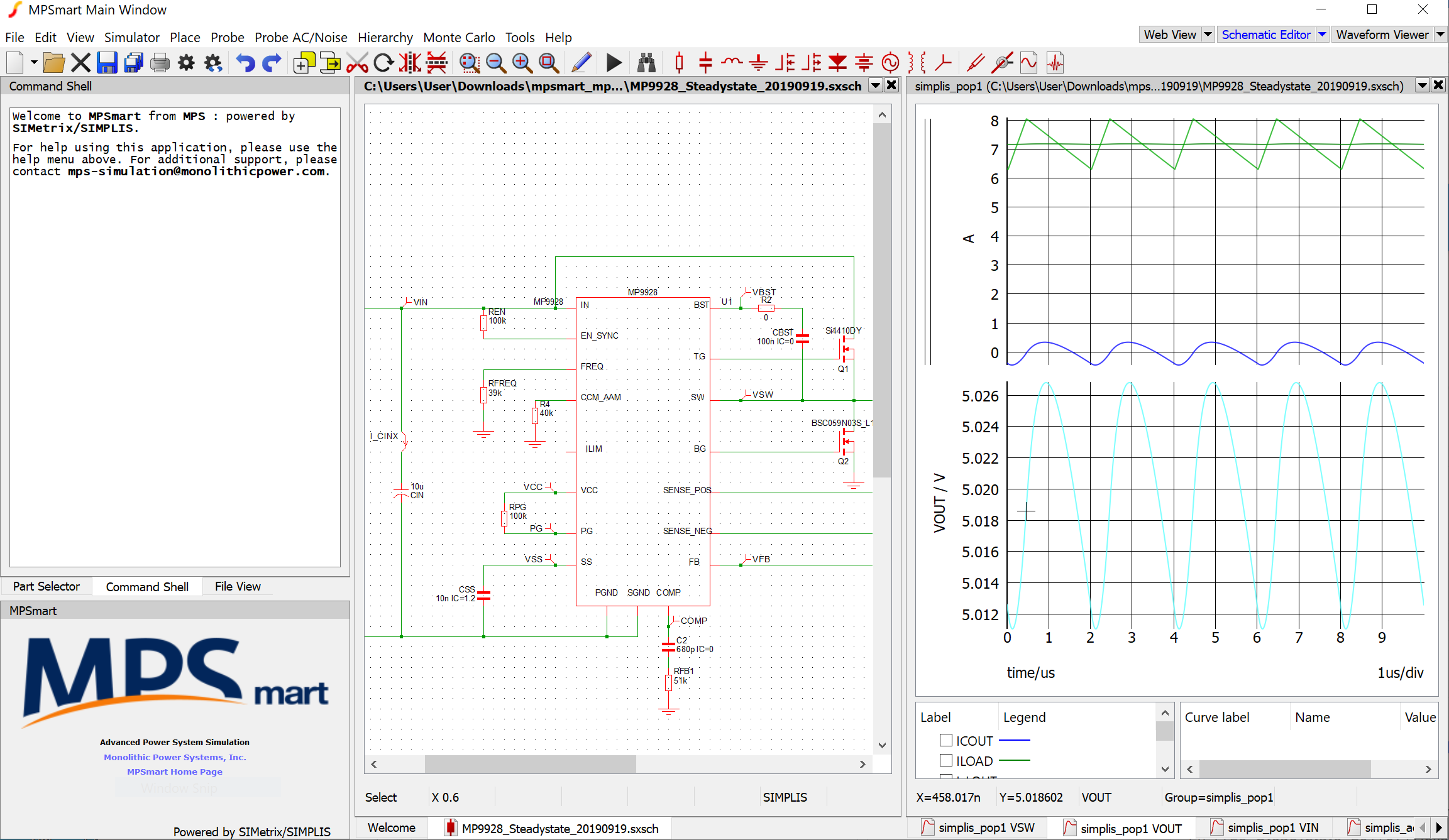Click the red scissors Cut icon

(x=357, y=63)
